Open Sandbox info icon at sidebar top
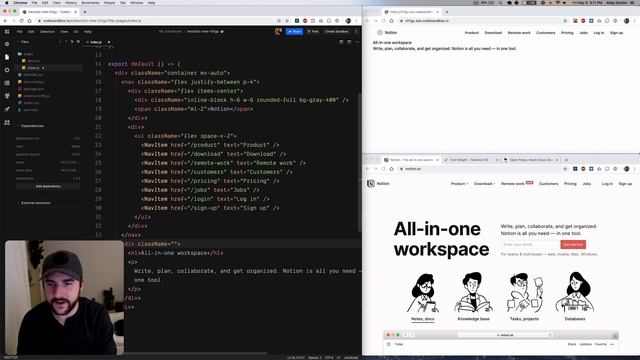 [7, 44]
